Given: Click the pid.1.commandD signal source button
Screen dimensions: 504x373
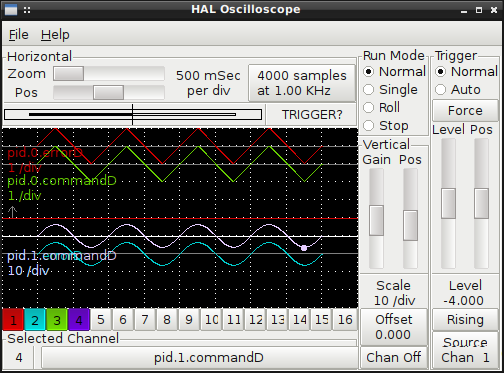Looking at the screenshot, I should pyautogui.click(x=199, y=358).
